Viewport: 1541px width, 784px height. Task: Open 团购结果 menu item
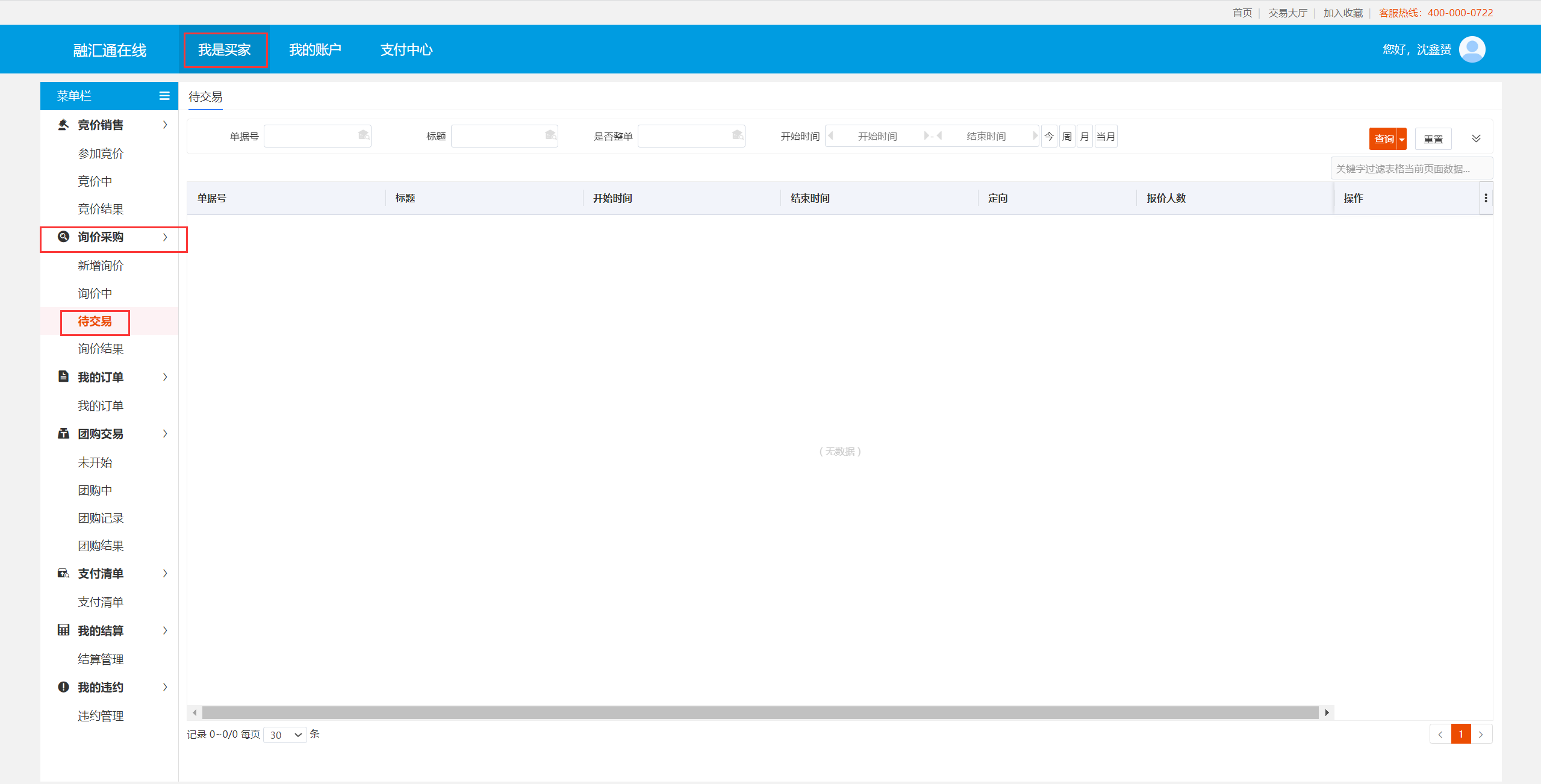tap(101, 546)
